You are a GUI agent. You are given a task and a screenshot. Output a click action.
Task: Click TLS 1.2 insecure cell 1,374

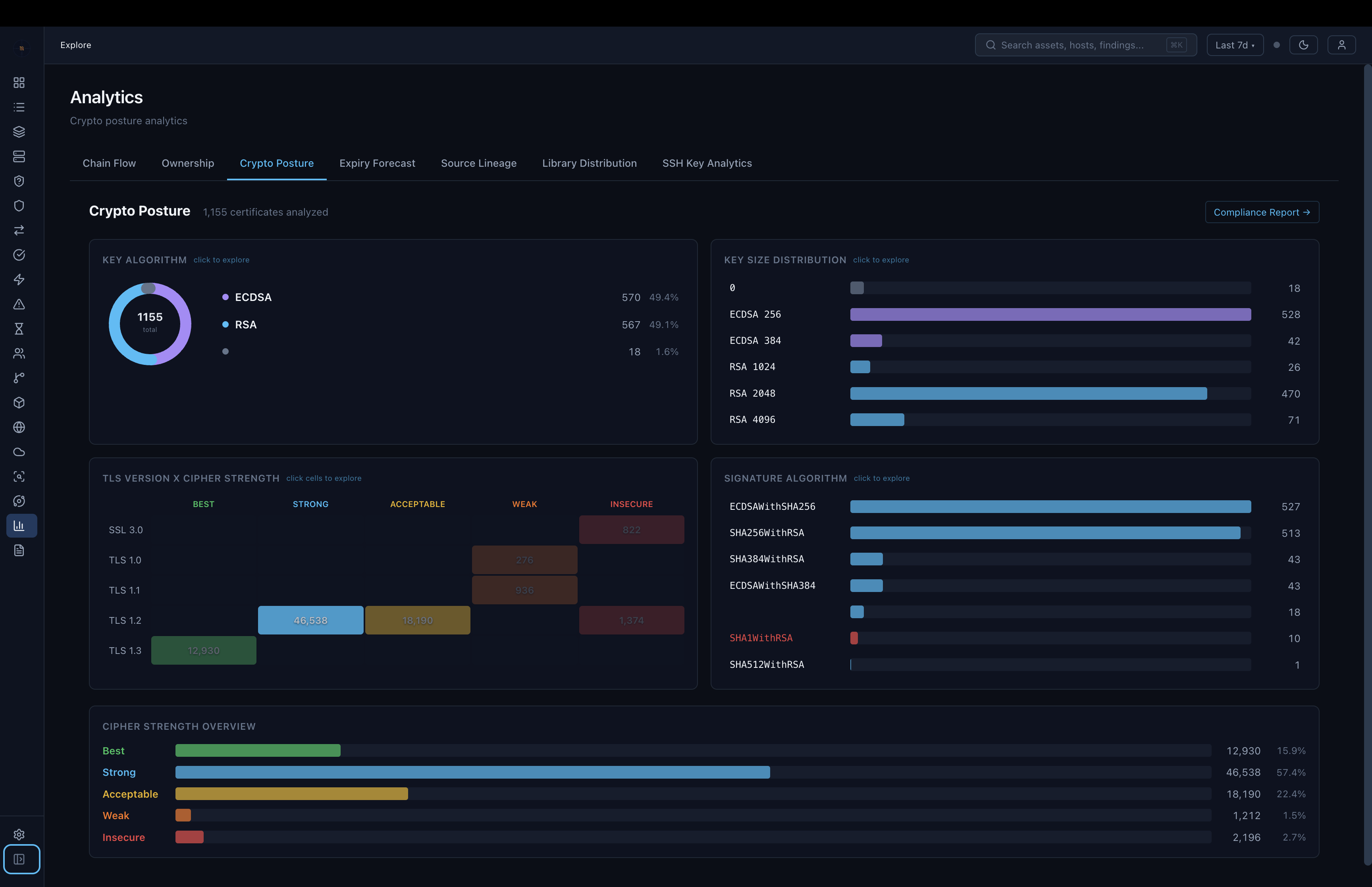coord(632,620)
